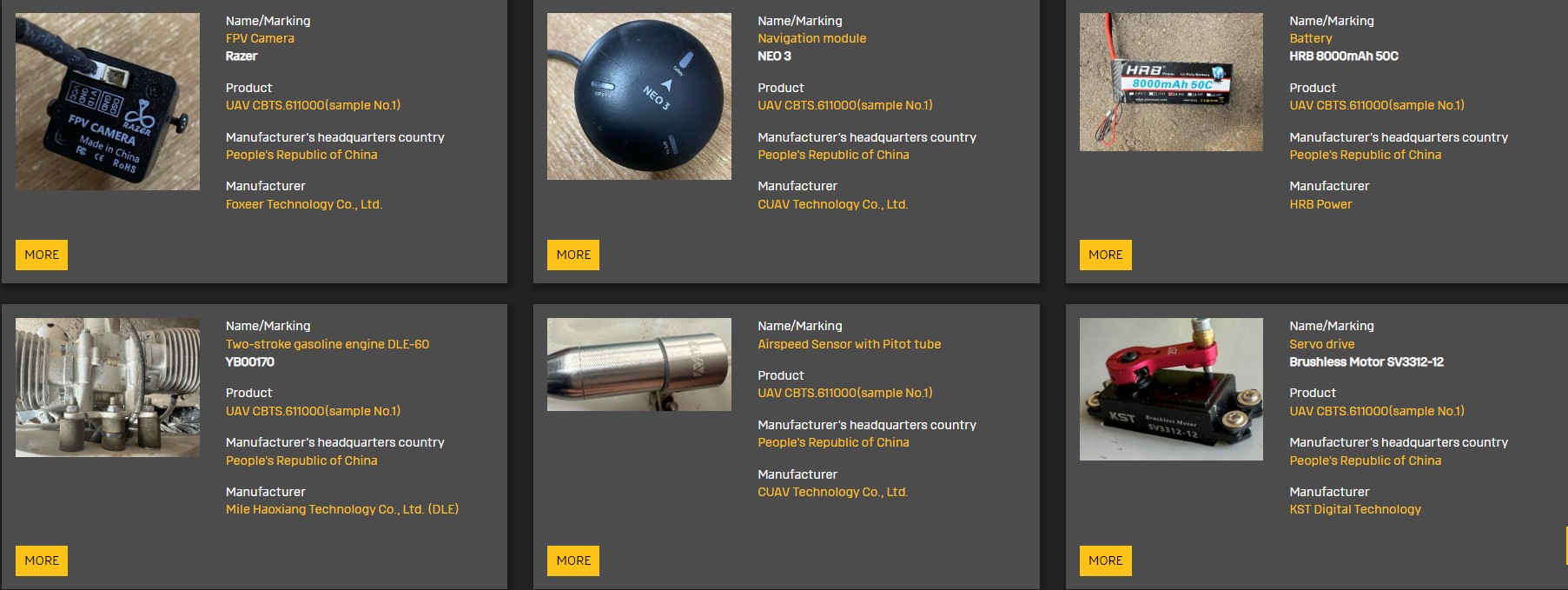Click MORE on the DLE-60 engine card

(42, 560)
